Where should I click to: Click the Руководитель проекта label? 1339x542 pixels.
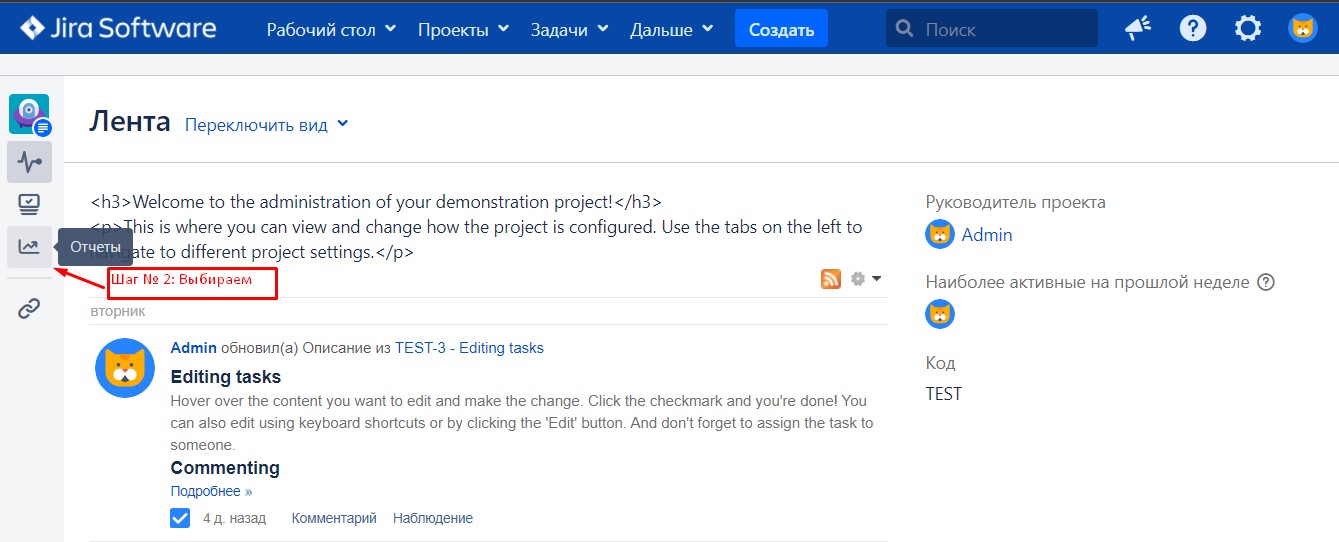click(x=1016, y=202)
